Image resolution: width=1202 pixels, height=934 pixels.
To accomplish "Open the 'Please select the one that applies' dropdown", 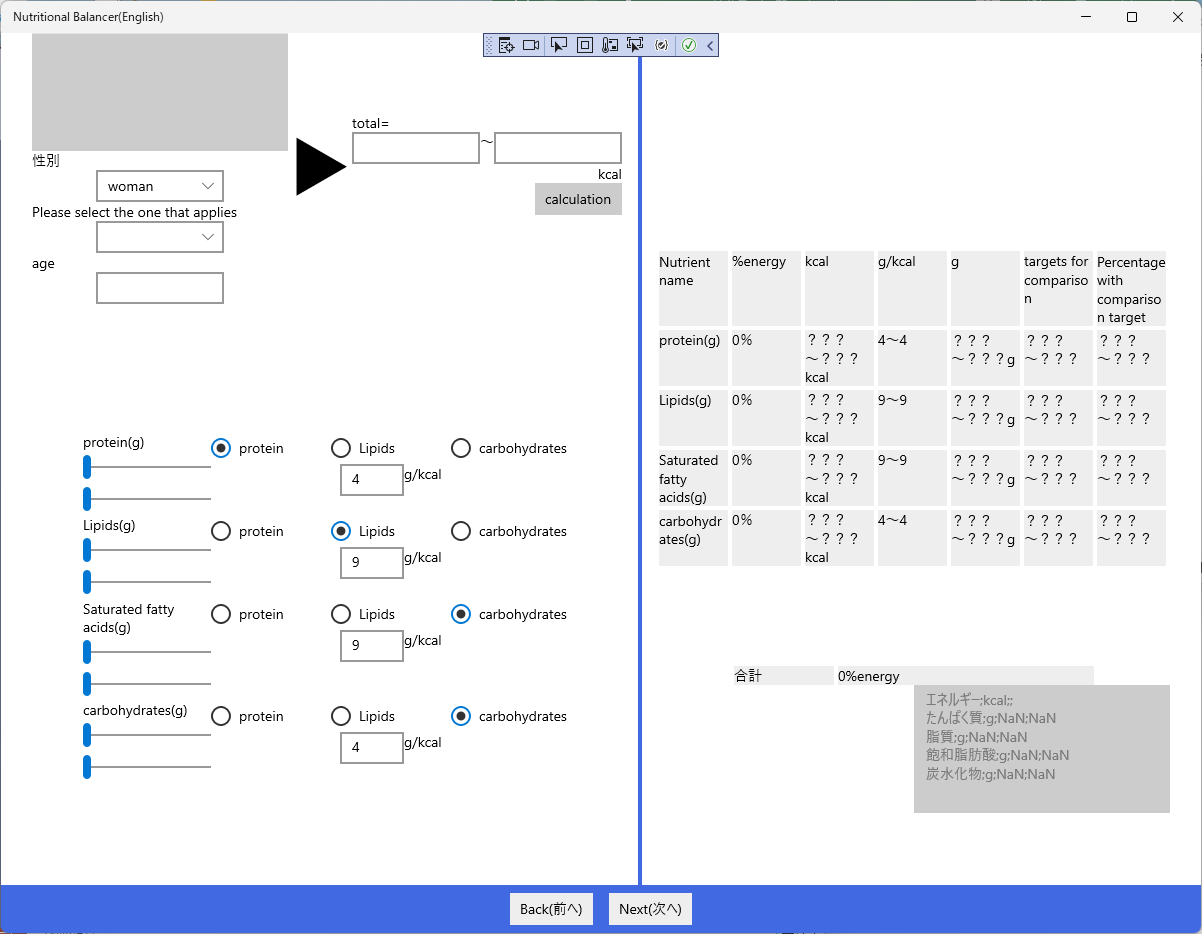I will [x=160, y=237].
